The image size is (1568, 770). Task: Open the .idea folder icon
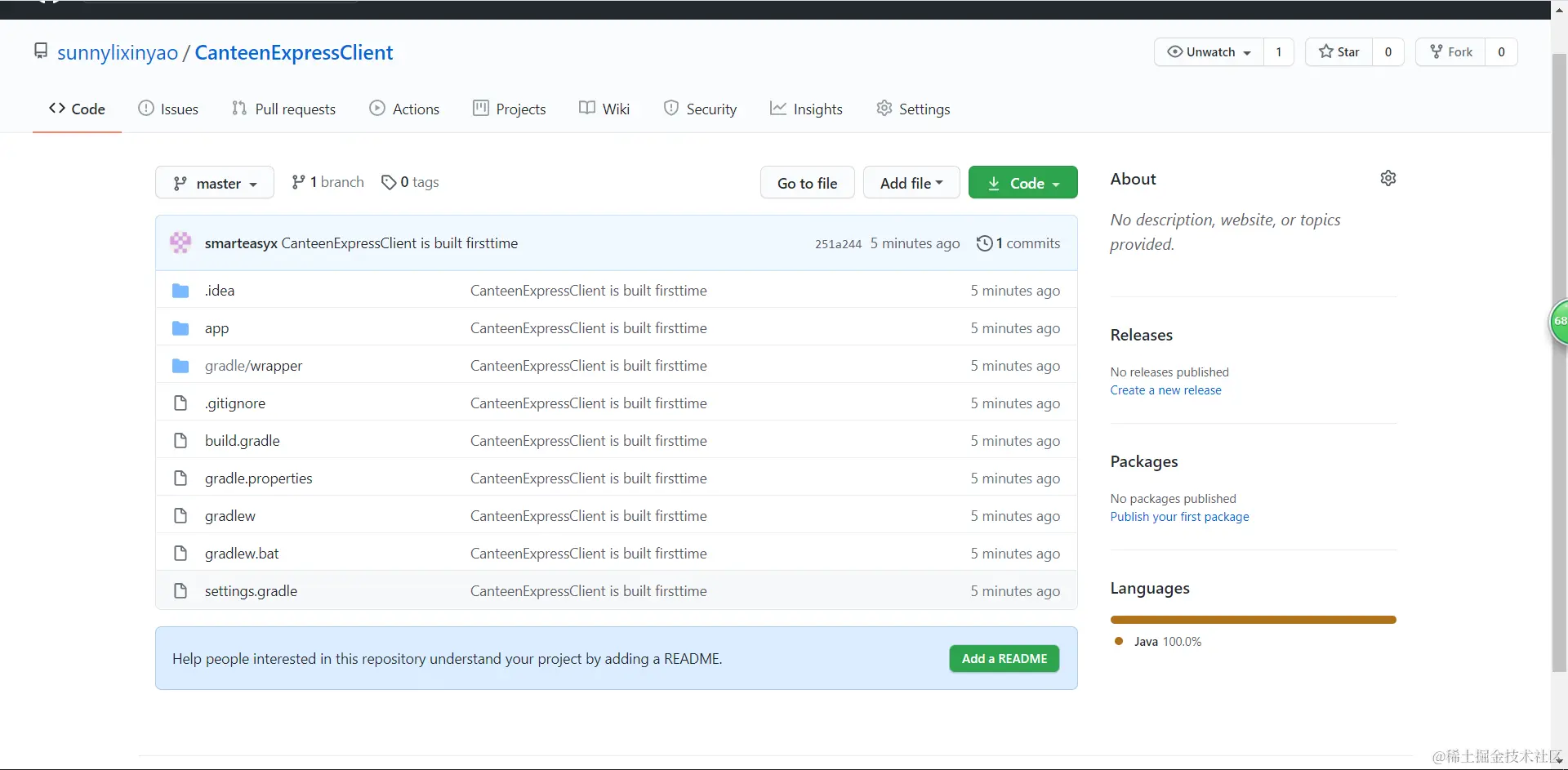pyautogui.click(x=180, y=291)
